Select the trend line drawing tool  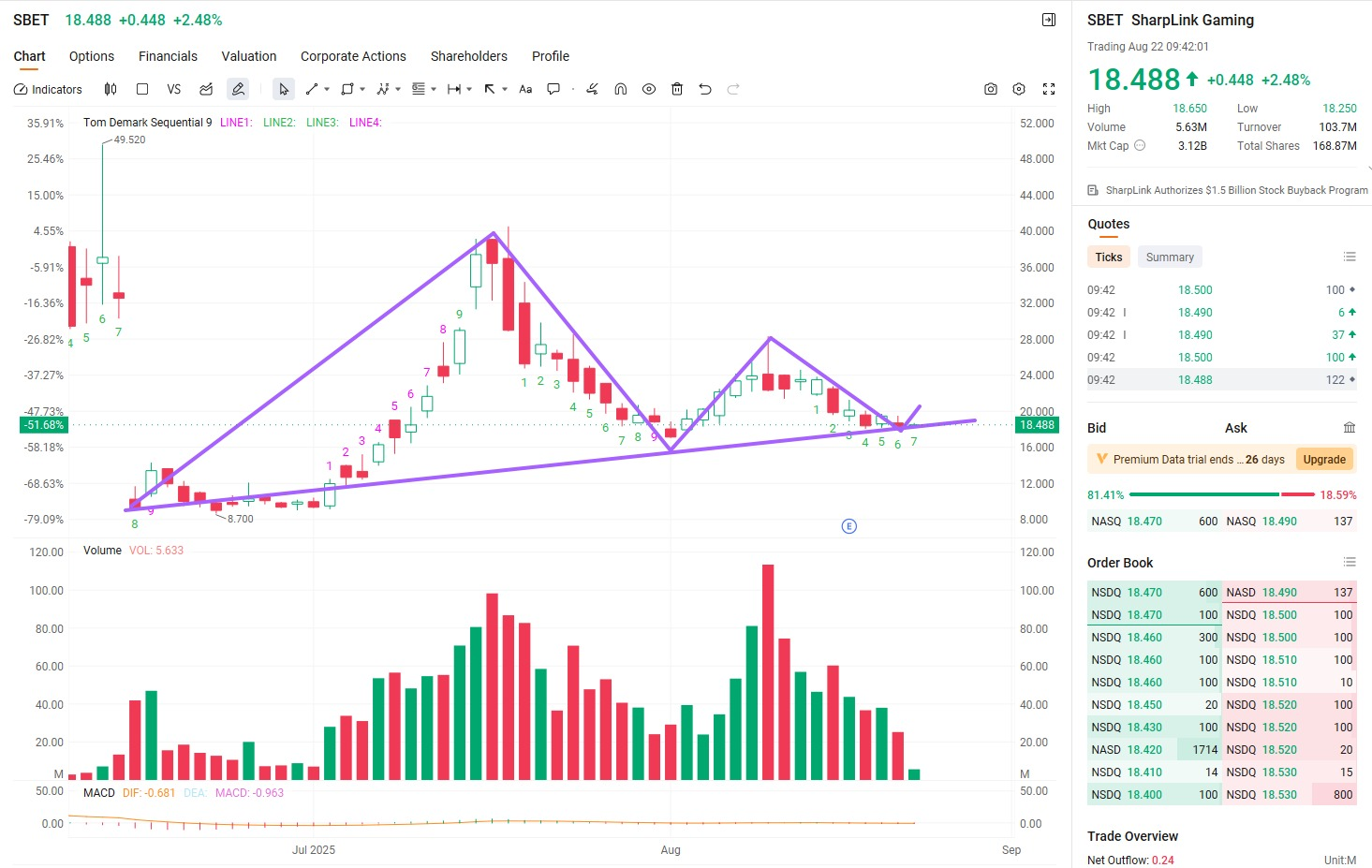[312, 90]
